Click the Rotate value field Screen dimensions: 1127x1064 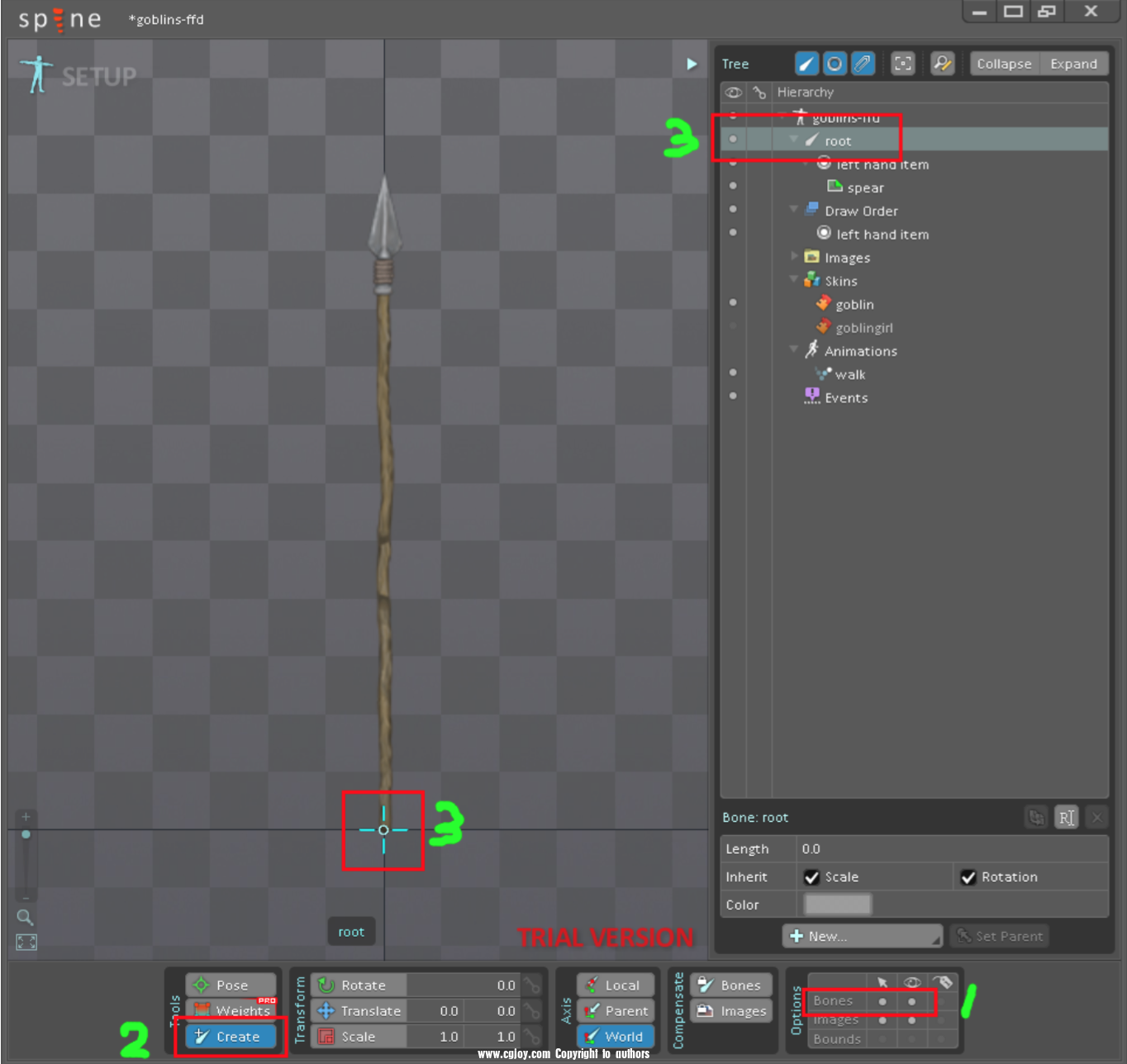[463, 985]
